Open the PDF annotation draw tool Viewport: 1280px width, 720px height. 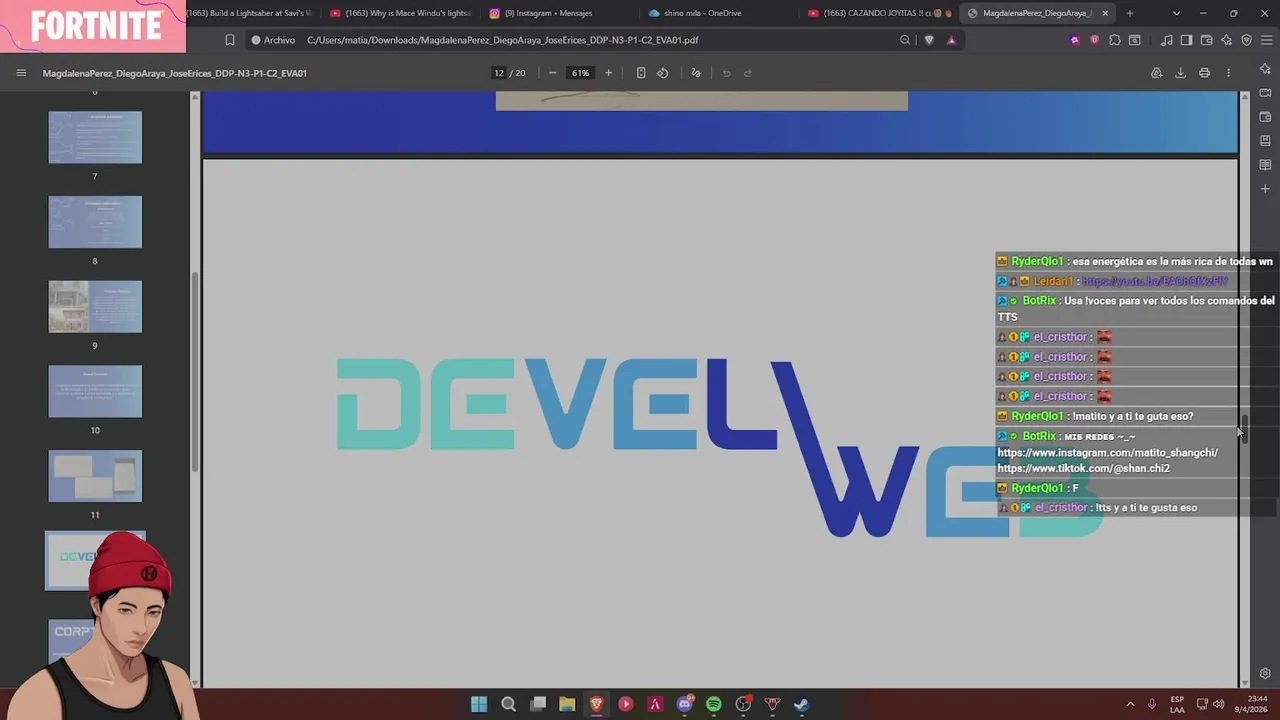coord(696,73)
